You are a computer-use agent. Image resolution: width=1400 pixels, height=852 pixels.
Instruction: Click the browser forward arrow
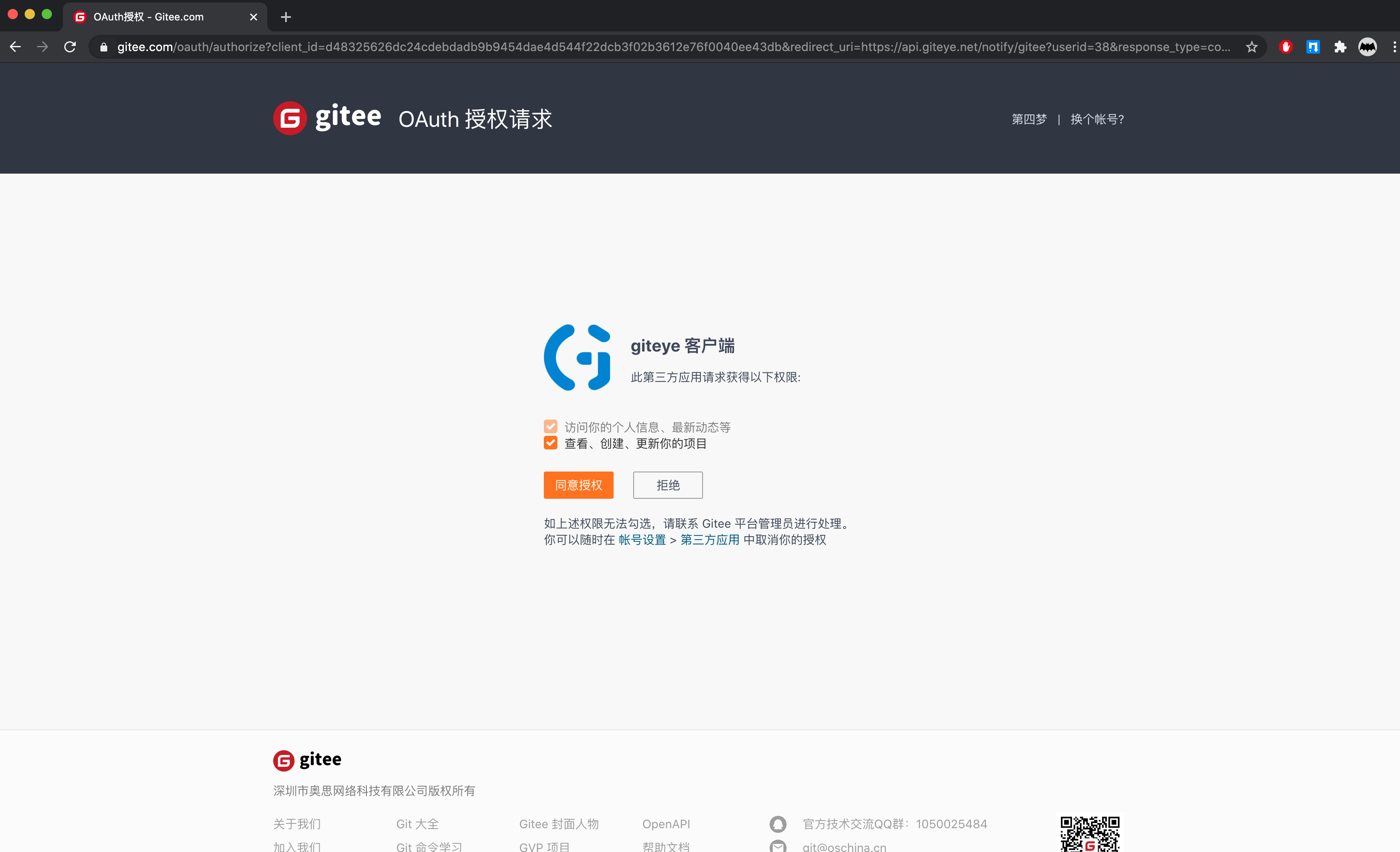click(x=43, y=47)
